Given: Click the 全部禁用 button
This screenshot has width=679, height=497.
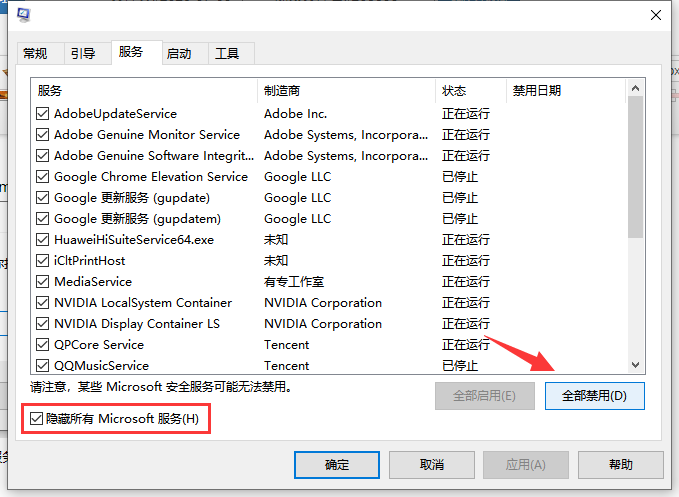Looking at the screenshot, I should tap(594, 395).
